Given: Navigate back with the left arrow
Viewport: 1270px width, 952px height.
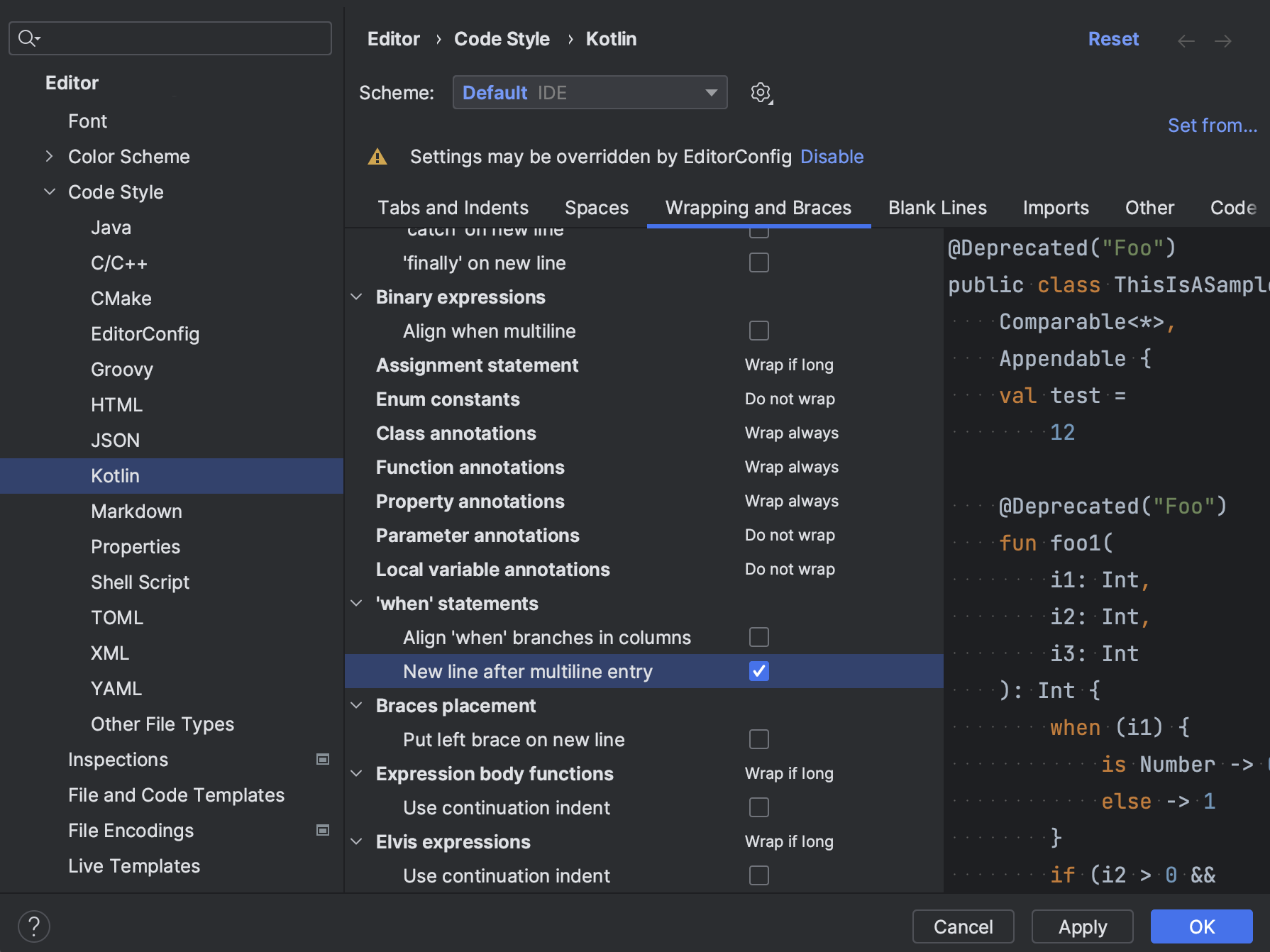Looking at the screenshot, I should (1186, 41).
